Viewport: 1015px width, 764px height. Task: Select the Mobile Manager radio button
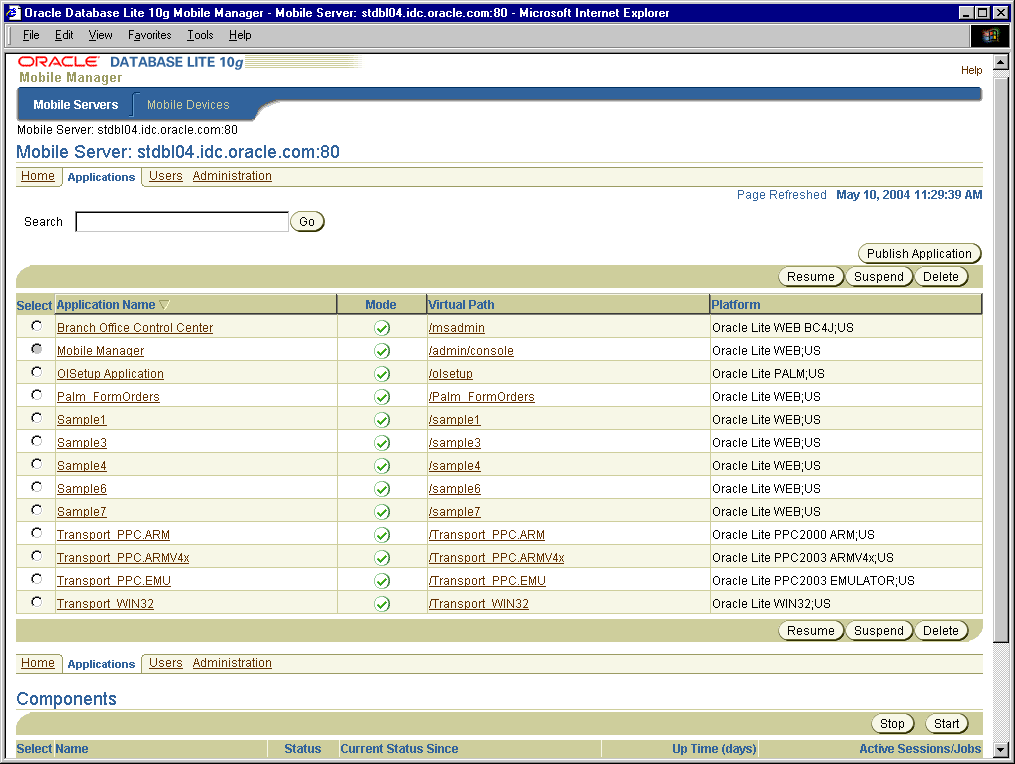(36, 349)
